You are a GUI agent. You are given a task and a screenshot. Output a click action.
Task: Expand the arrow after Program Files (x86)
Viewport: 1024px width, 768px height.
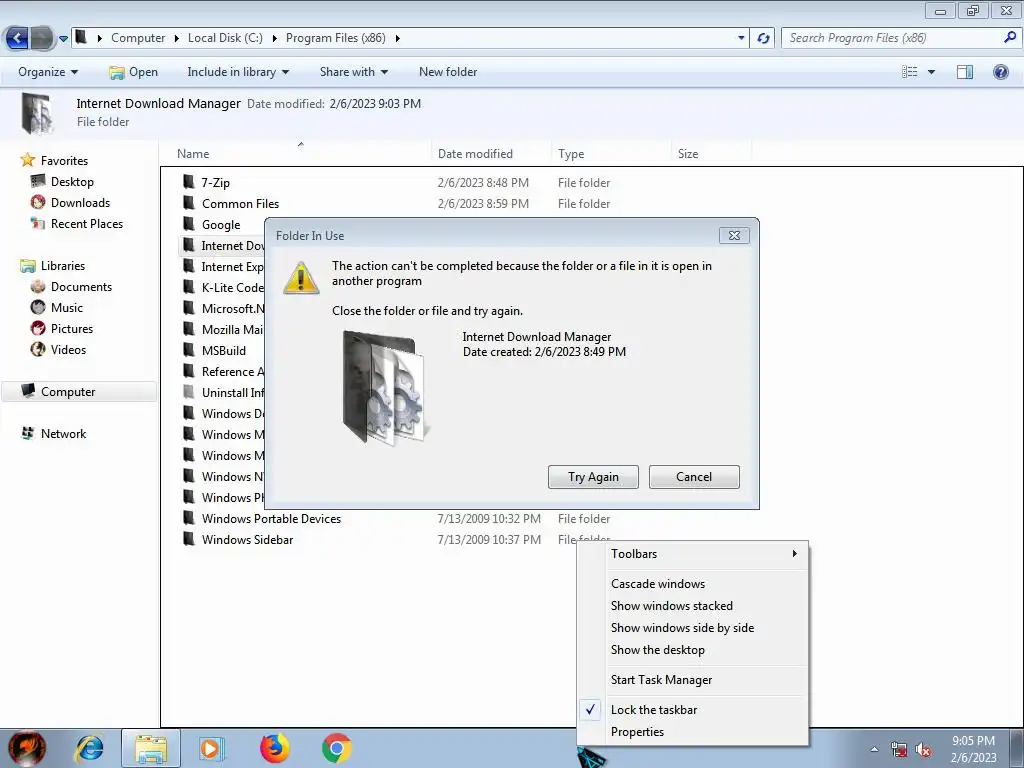pyautogui.click(x=397, y=38)
